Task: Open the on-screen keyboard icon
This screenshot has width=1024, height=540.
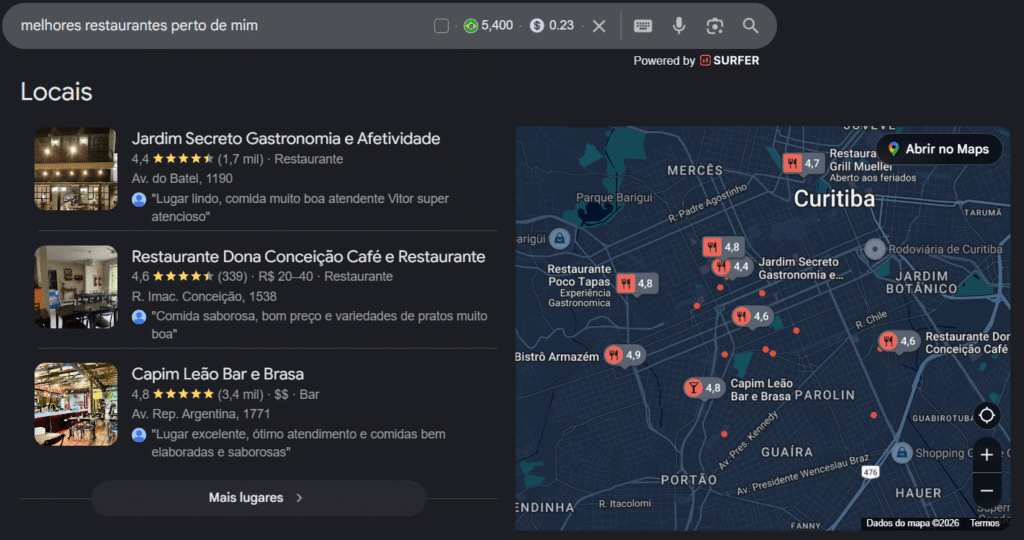Action: coord(643,26)
